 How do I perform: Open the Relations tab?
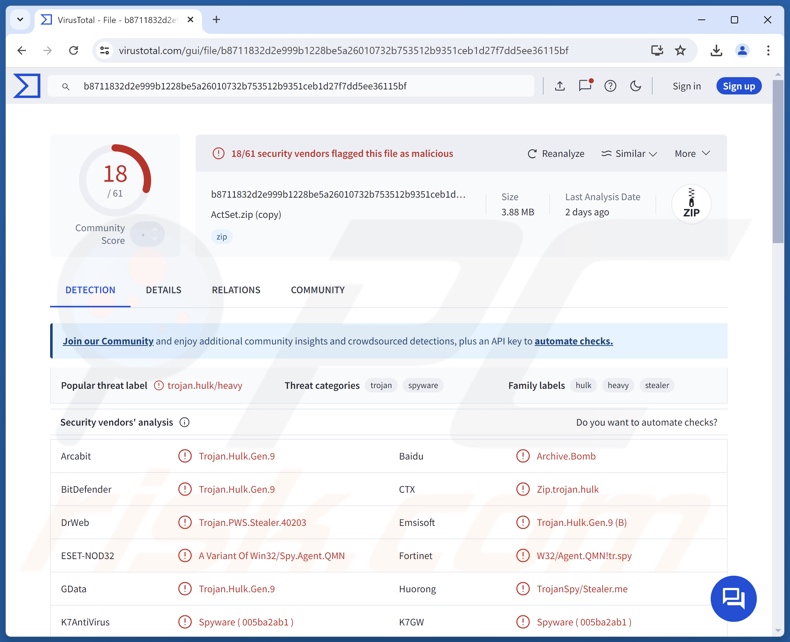[x=236, y=290]
